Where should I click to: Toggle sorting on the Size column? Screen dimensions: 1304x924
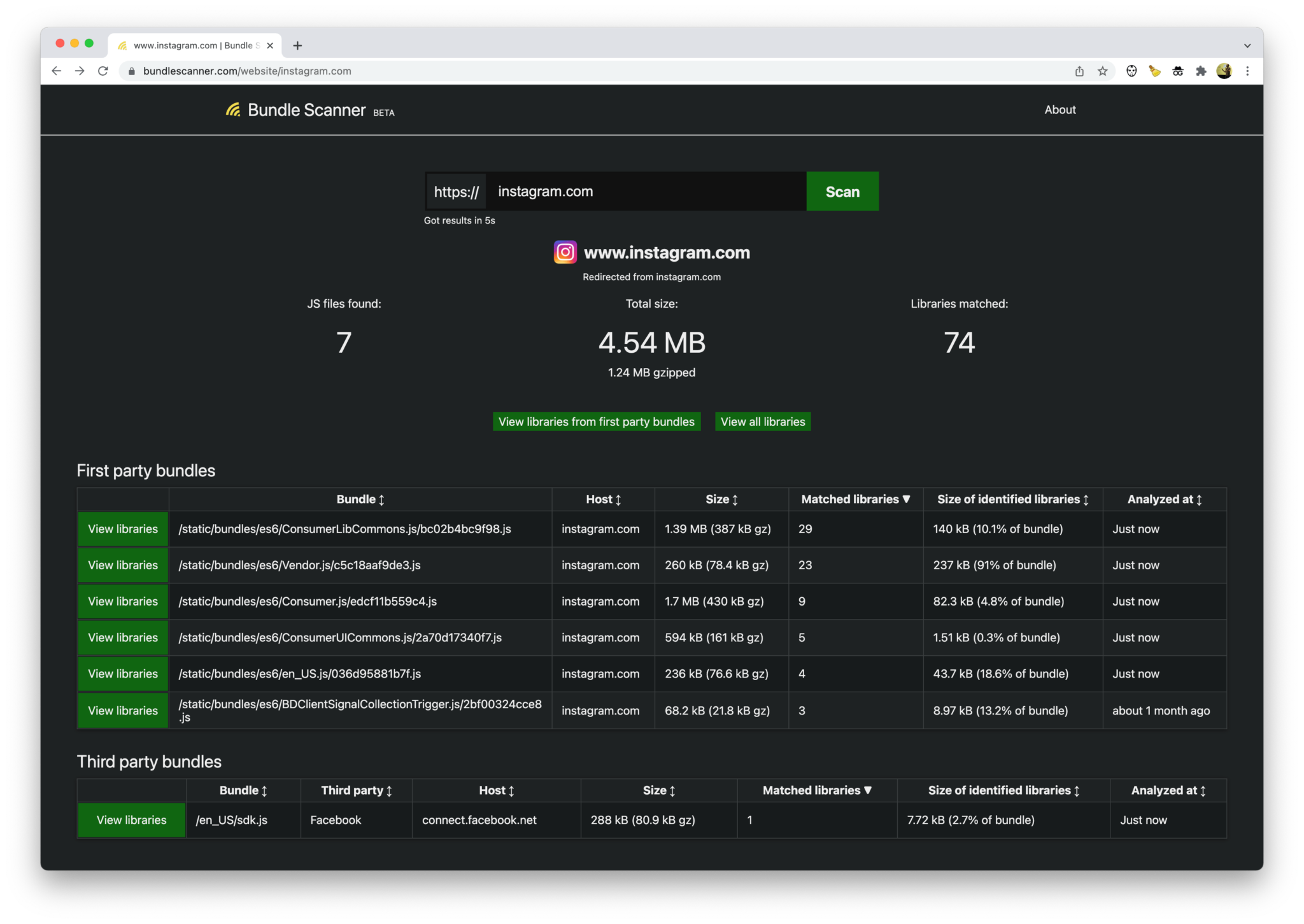pyautogui.click(x=735, y=499)
